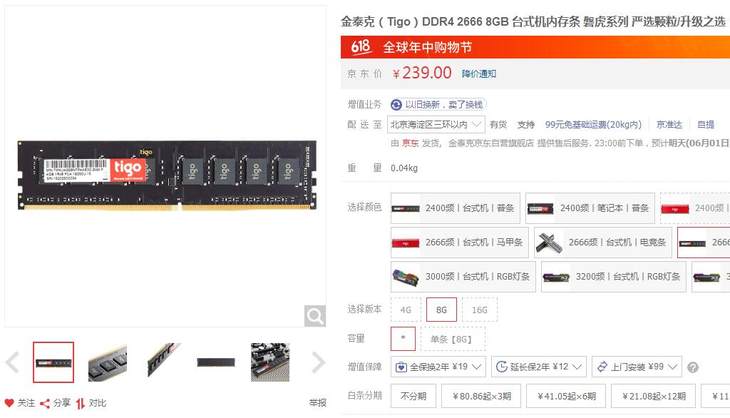Go to next thumbnails with right arrow
The image size is (730, 418).
pyautogui.click(x=318, y=363)
